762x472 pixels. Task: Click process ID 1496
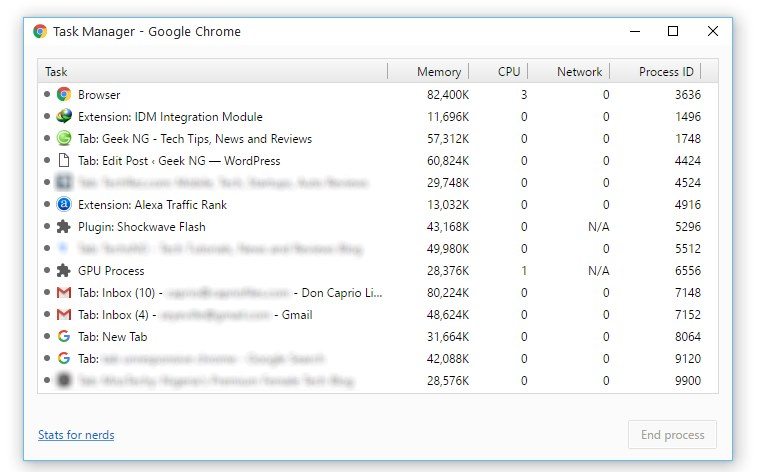688,116
